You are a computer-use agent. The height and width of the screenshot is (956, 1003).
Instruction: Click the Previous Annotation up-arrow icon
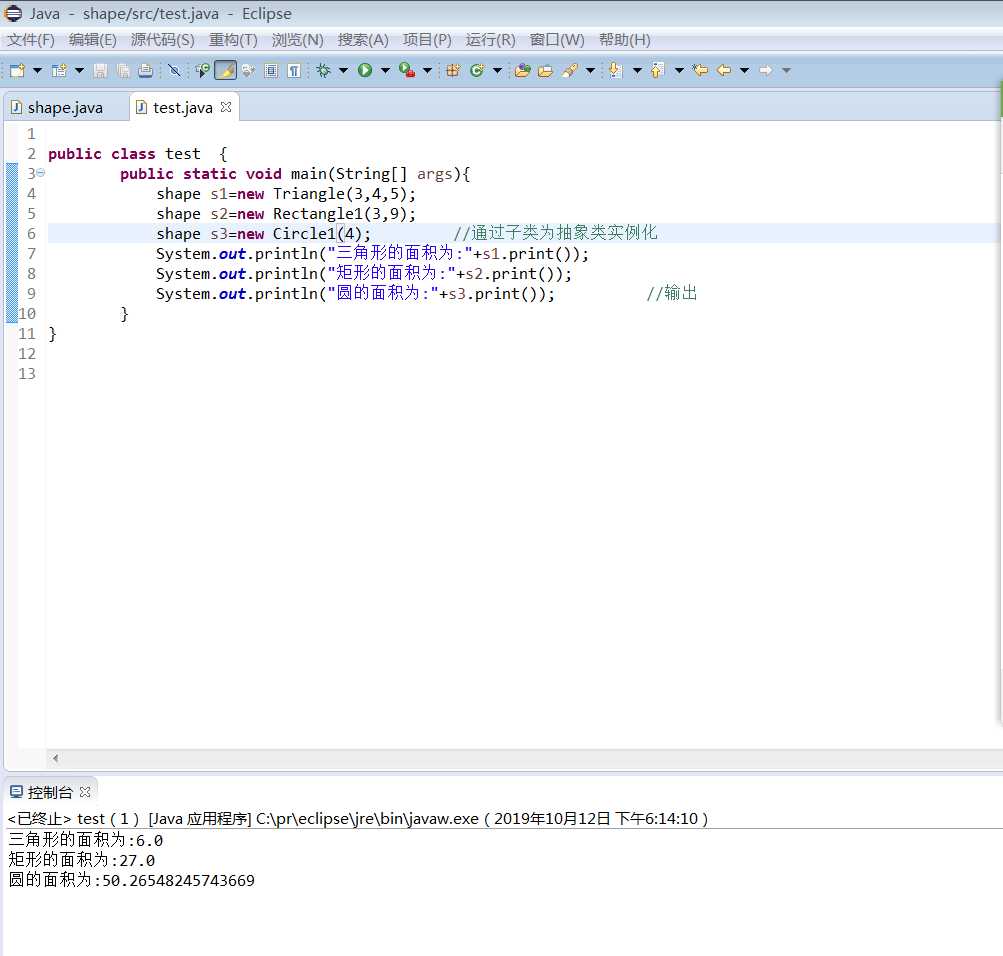[658, 70]
